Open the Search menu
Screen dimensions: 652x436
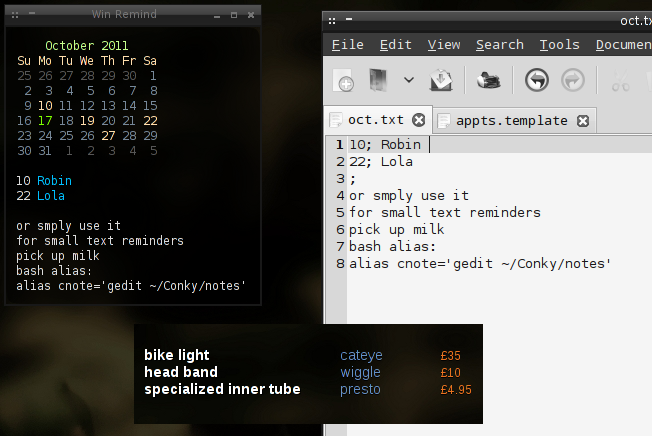click(x=500, y=44)
